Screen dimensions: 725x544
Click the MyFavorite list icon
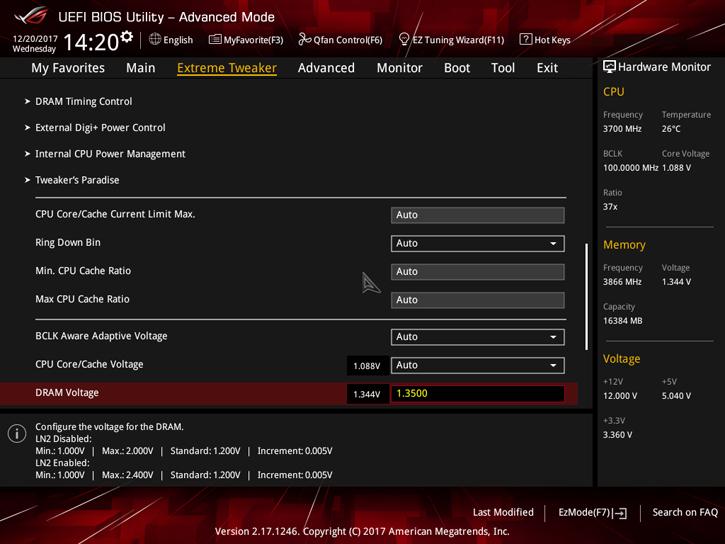[x=215, y=39]
